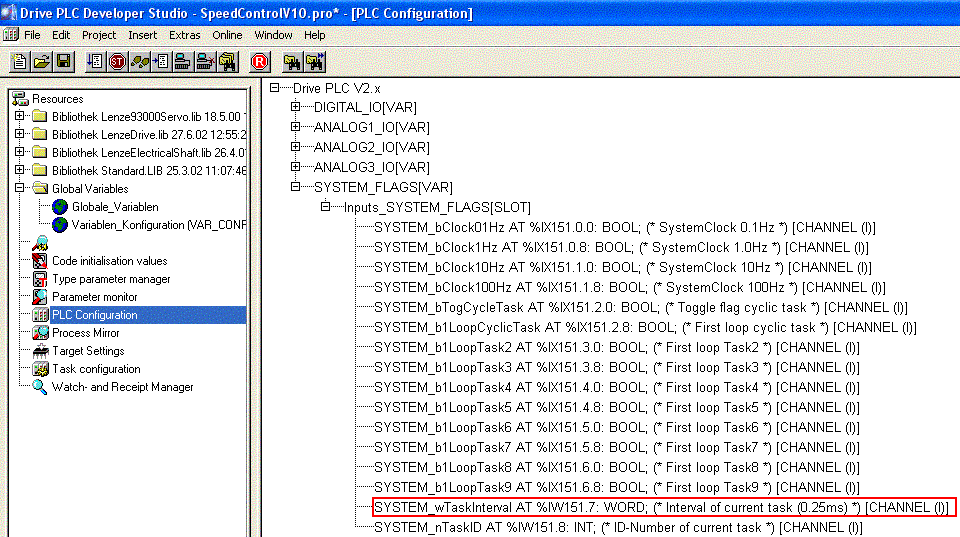The image size is (960, 537).
Task: Collapse Inputs_SYSTEM_FLAGS[SLOT] node
Action: (325, 207)
